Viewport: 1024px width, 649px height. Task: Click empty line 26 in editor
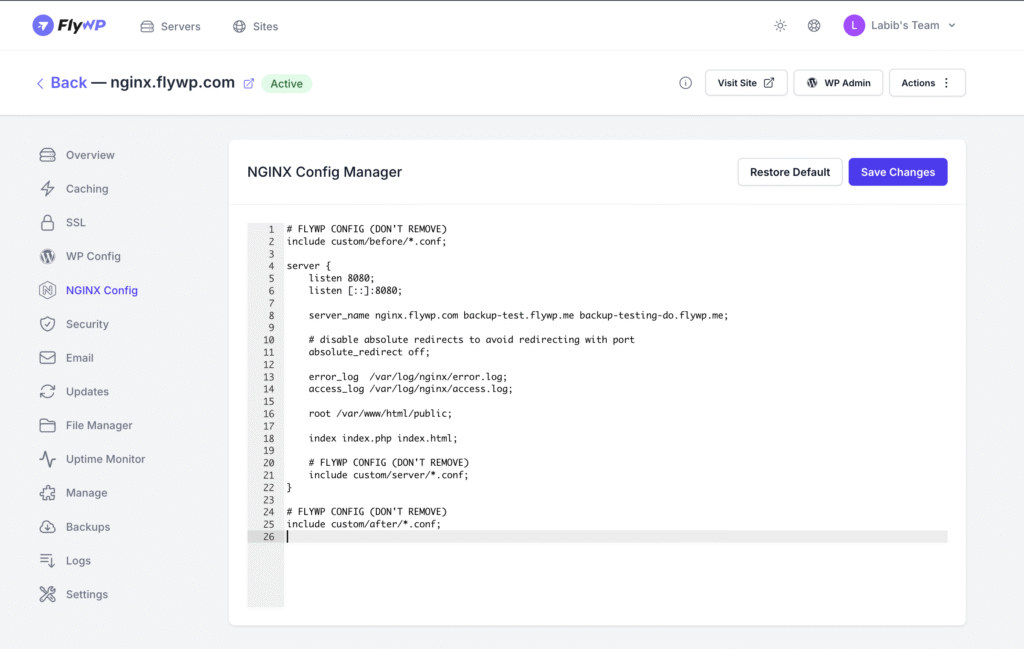(616, 537)
